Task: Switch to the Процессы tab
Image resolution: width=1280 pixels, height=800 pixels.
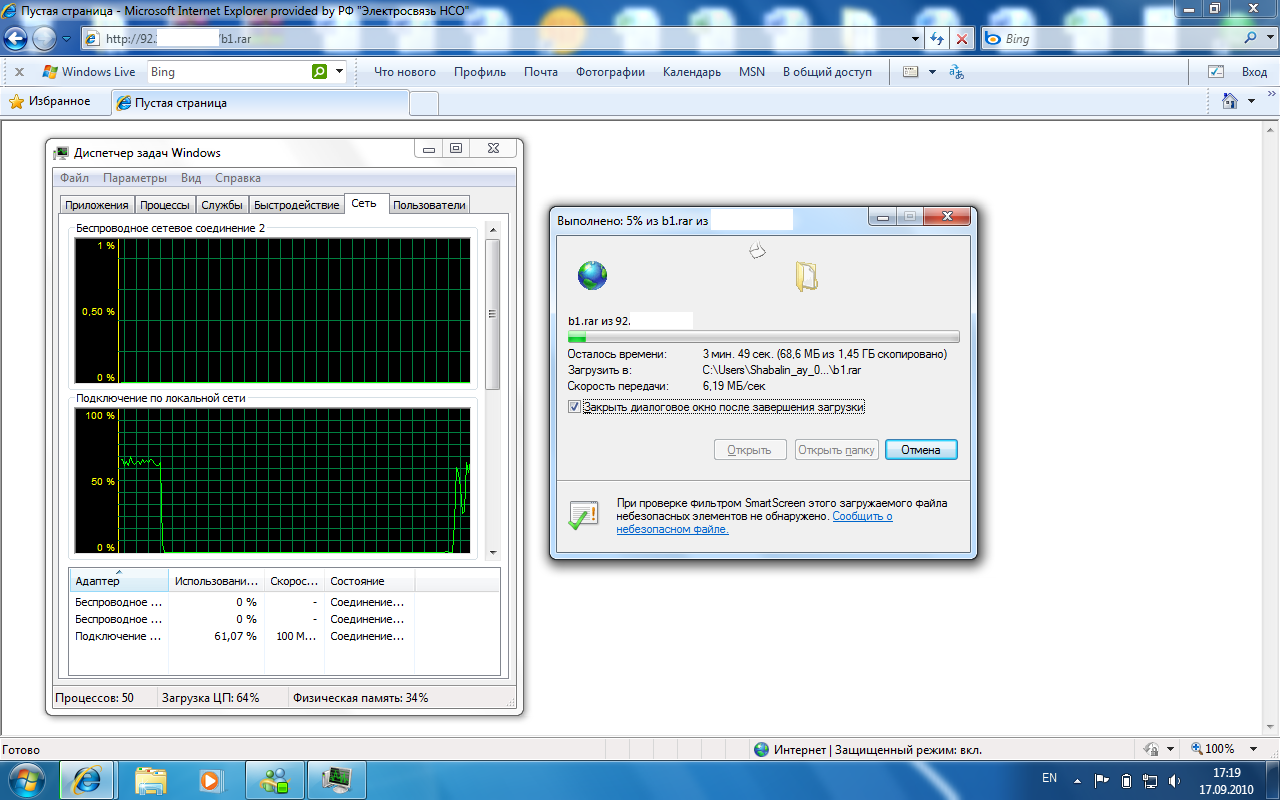Action: 165,205
